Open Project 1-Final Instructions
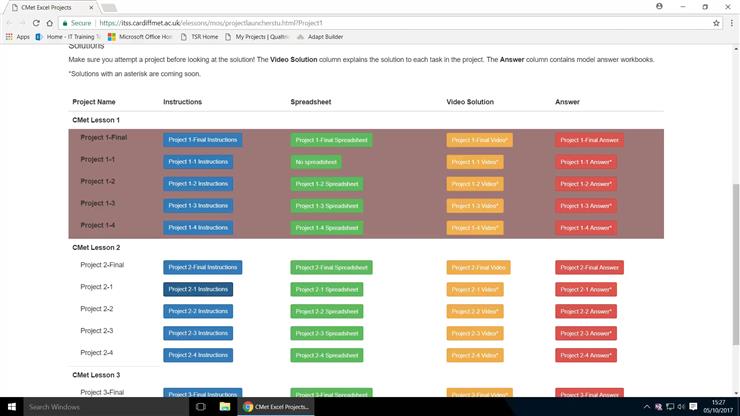Screen dimensions: 740x416 pyautogui.click(x=203, y=140)
